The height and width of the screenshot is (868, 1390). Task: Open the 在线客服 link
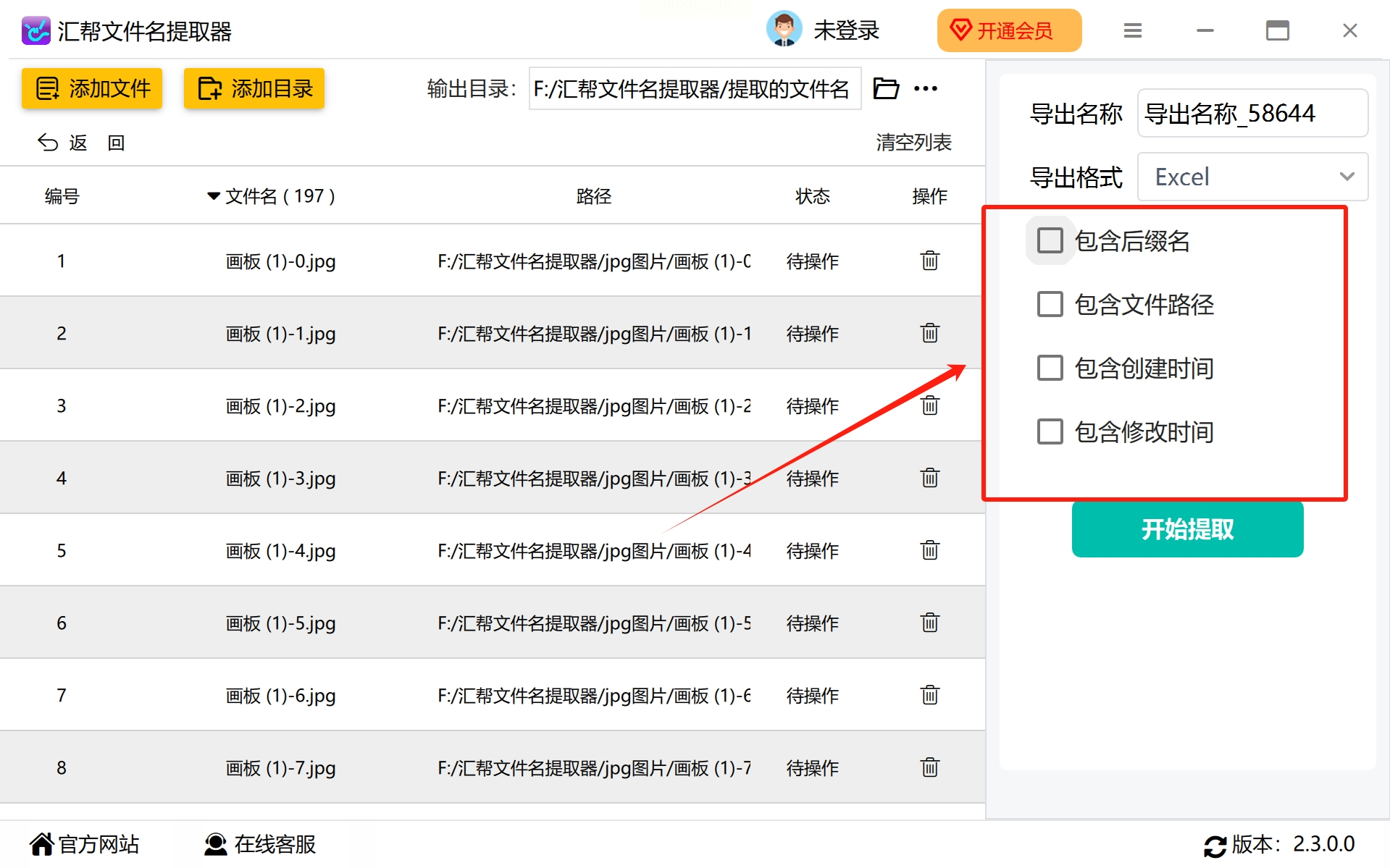click(260, 844)
